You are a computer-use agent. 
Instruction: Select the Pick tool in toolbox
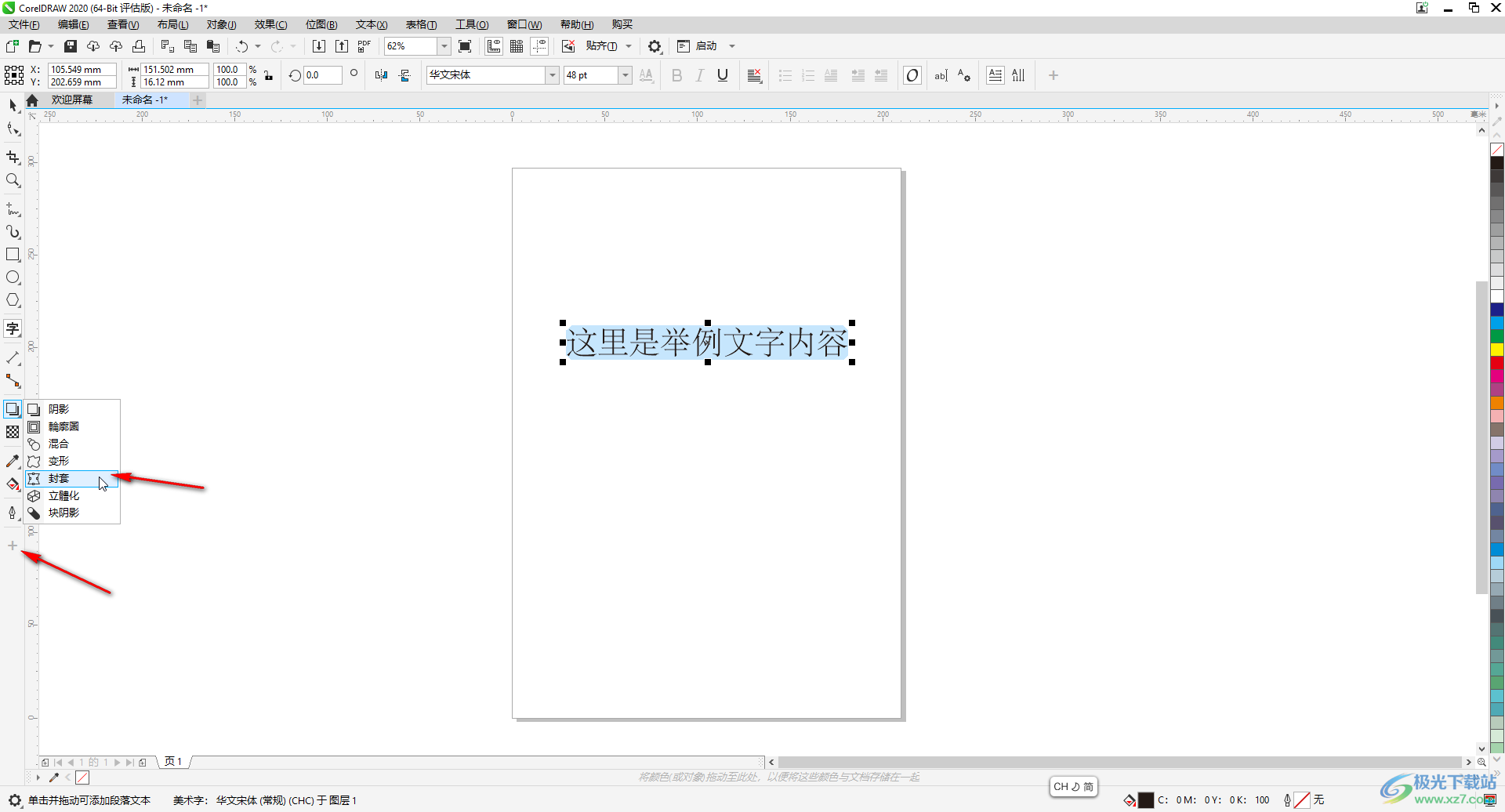(x=13, y=105)
